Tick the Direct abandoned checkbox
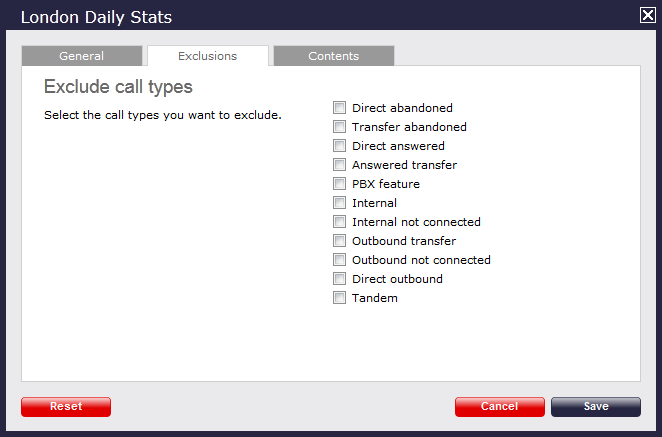Image resolution: width=662 pixels, height=437 pixels. tap(340, 108)
